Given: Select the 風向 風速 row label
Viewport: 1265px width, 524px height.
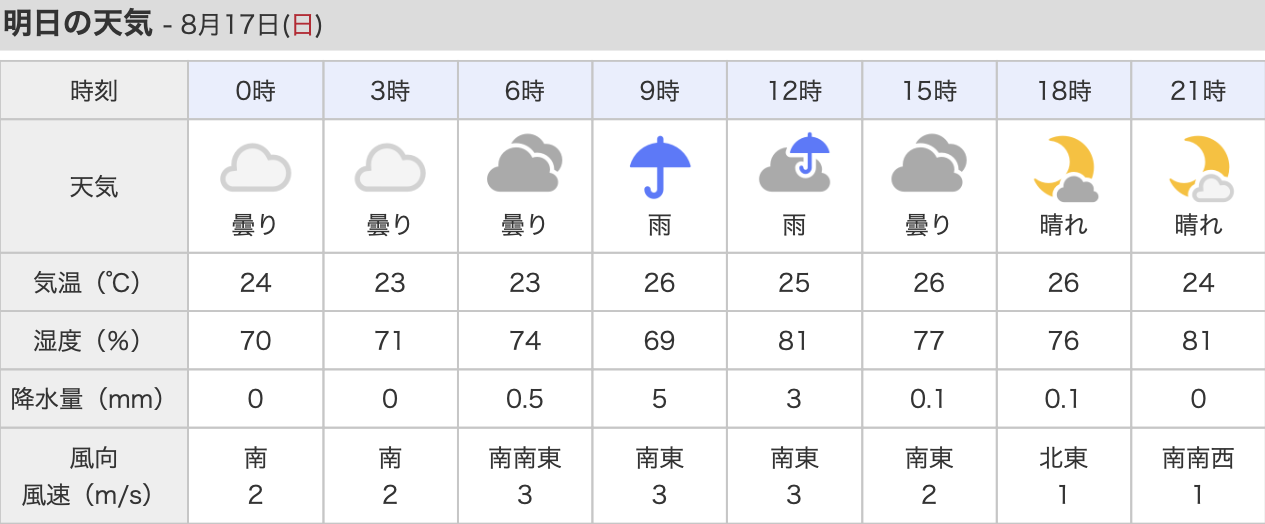Looking at the screenshot, I should 95,476.
